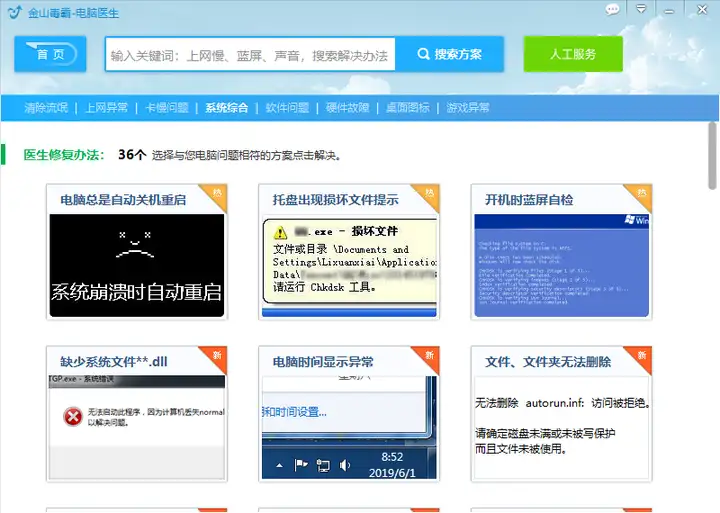Open 托盘出现损坏文件提示 solution title
This screenshot has width=720, height=513.
(x=336, y=200)
